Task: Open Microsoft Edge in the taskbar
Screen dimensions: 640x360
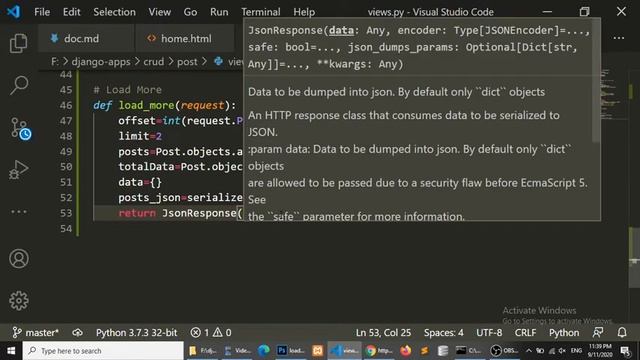Action: tap(264, 351)
